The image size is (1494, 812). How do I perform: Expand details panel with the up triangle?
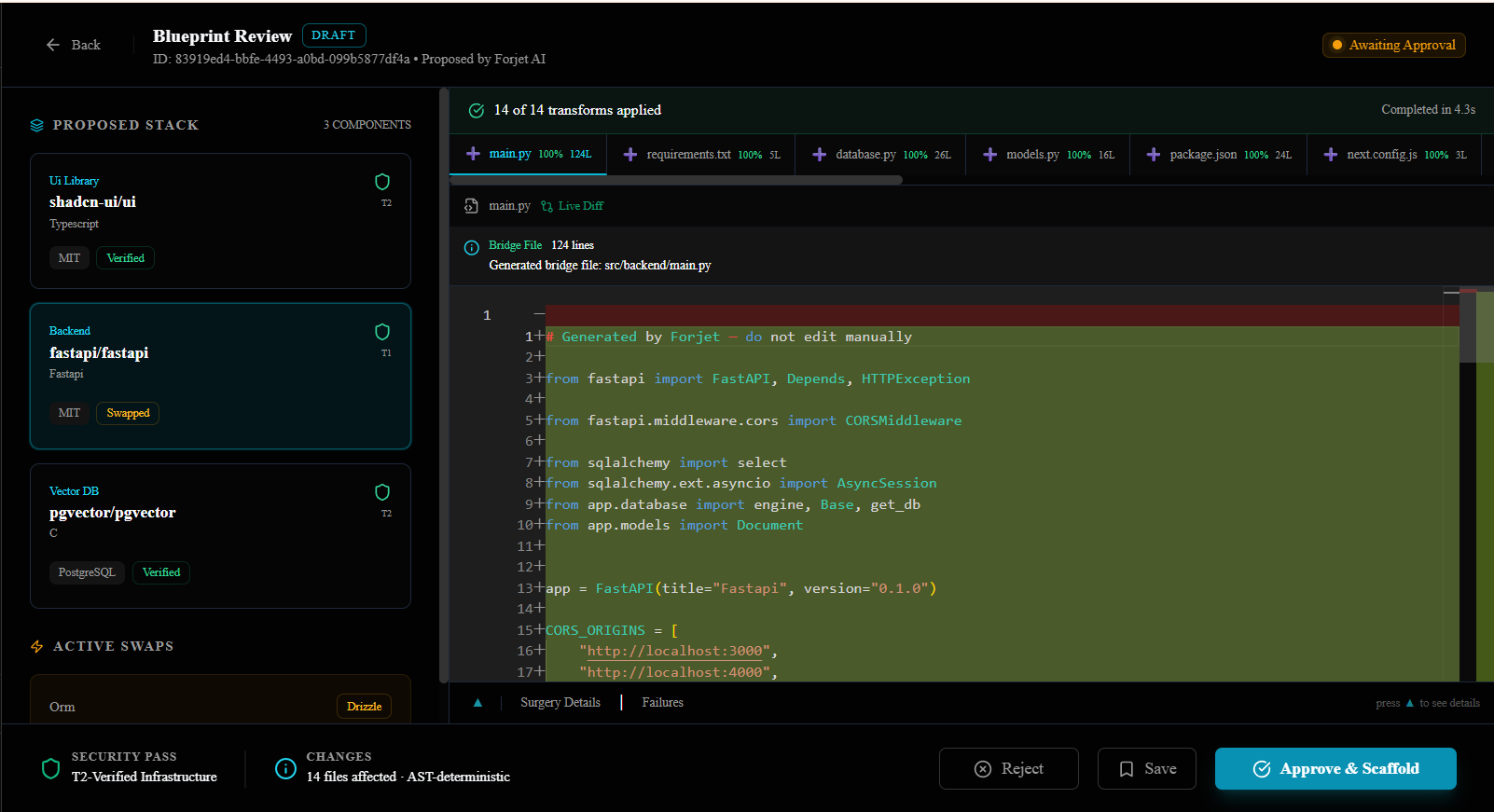[477, 703]
